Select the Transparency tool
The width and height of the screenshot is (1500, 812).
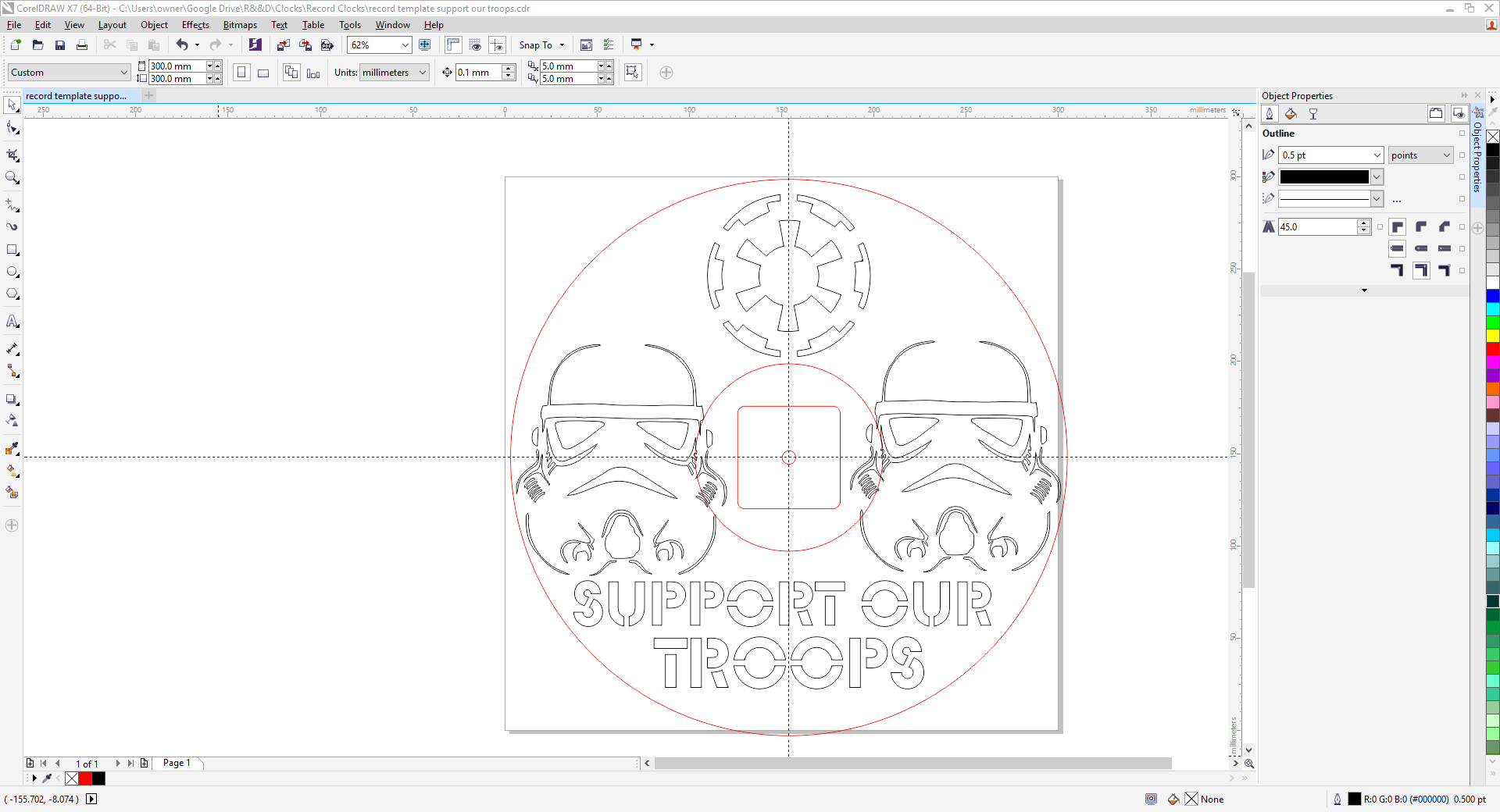click(x=12, y=421)
